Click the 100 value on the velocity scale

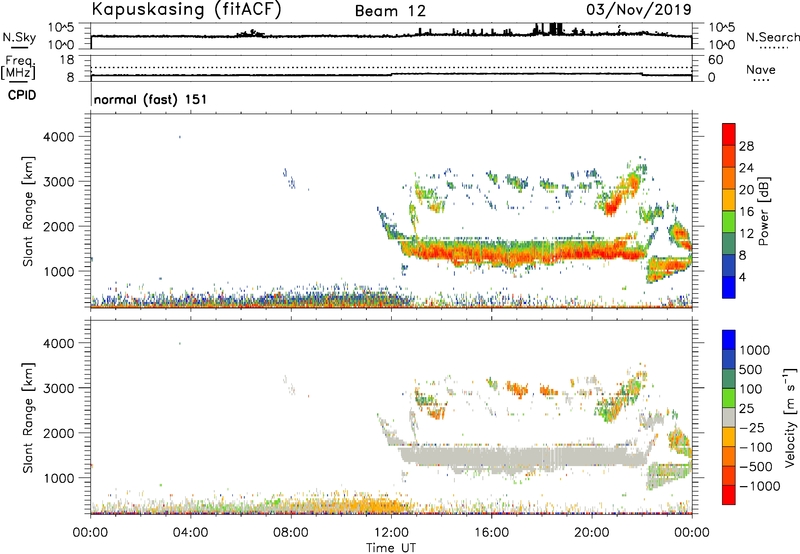751,389
